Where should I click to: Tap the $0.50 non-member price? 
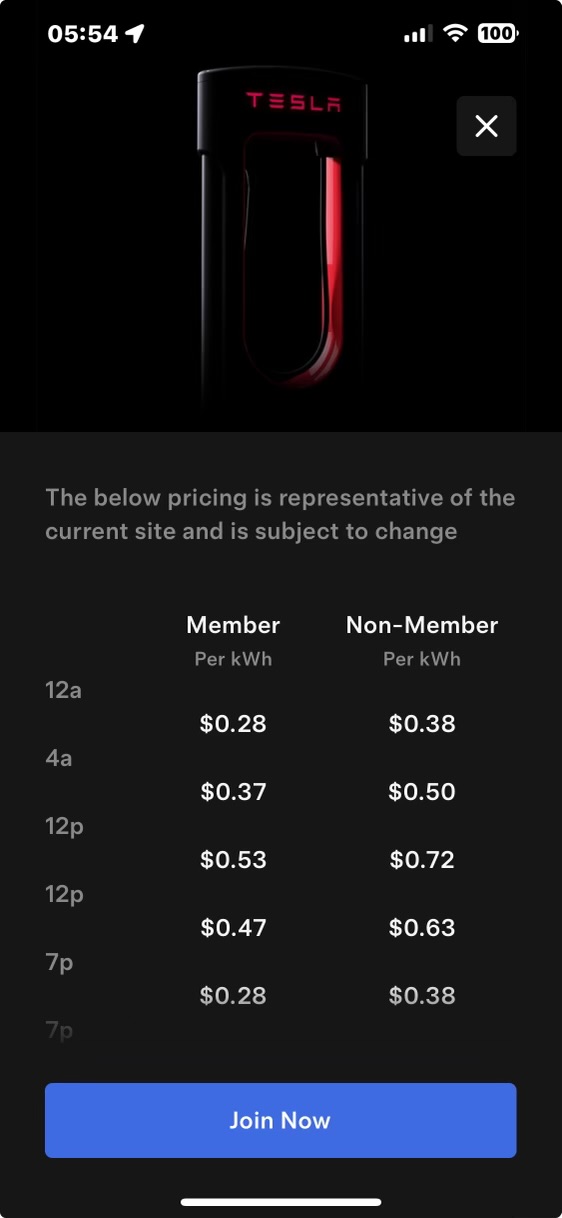(422, 792)
